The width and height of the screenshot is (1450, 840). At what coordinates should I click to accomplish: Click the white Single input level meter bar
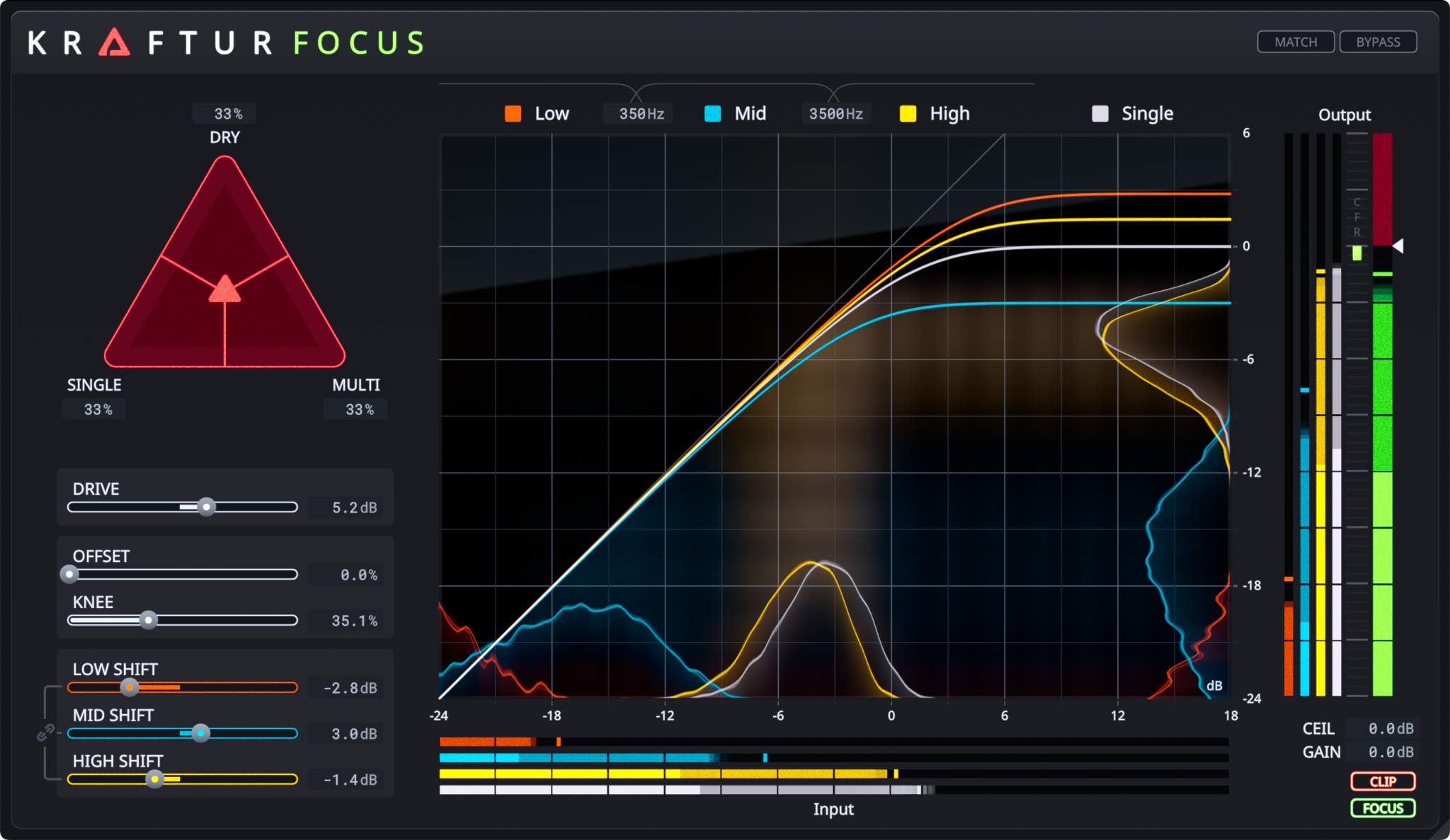pos(833,790)
